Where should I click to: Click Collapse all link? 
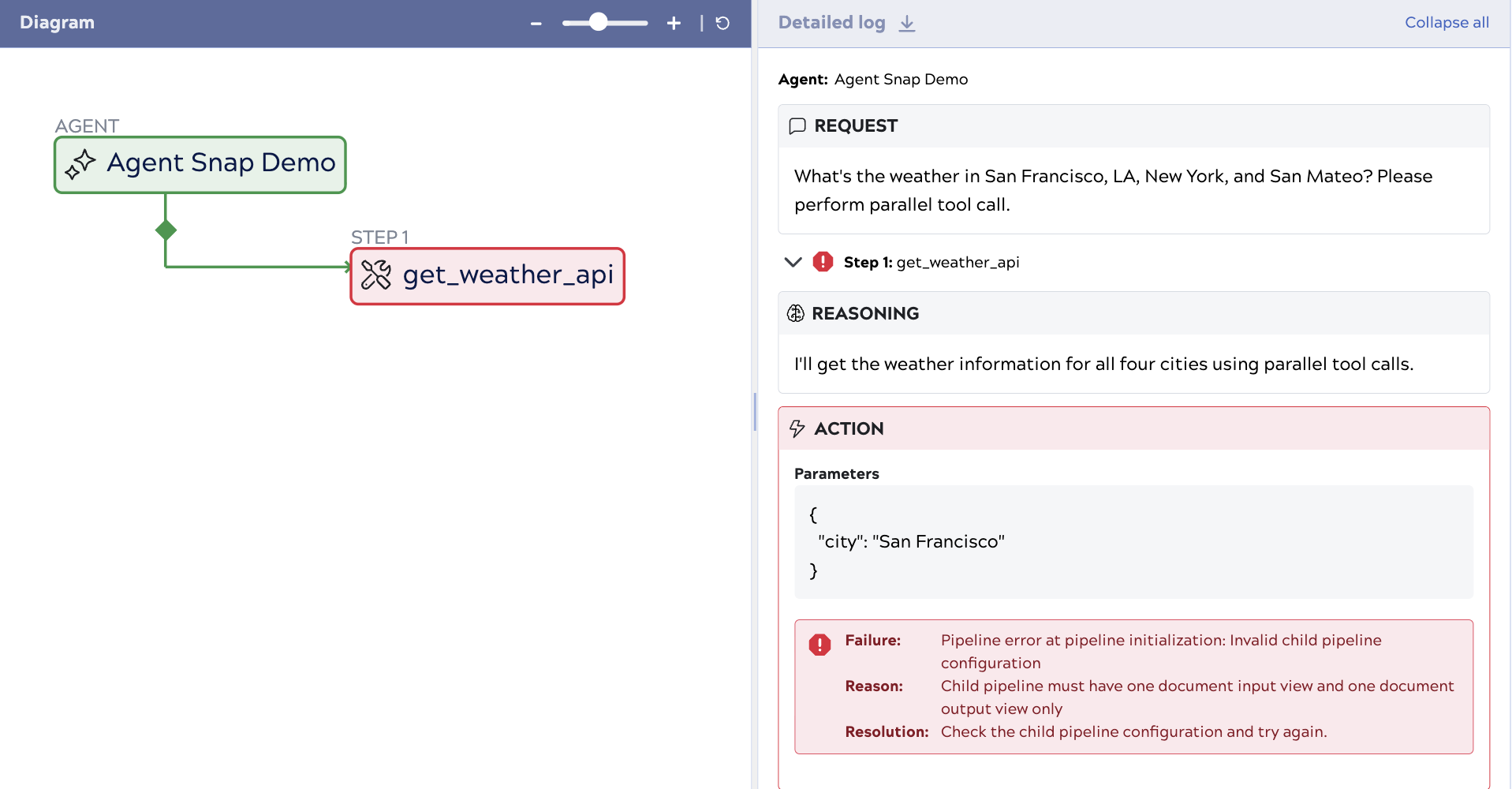coord(1447,23)
